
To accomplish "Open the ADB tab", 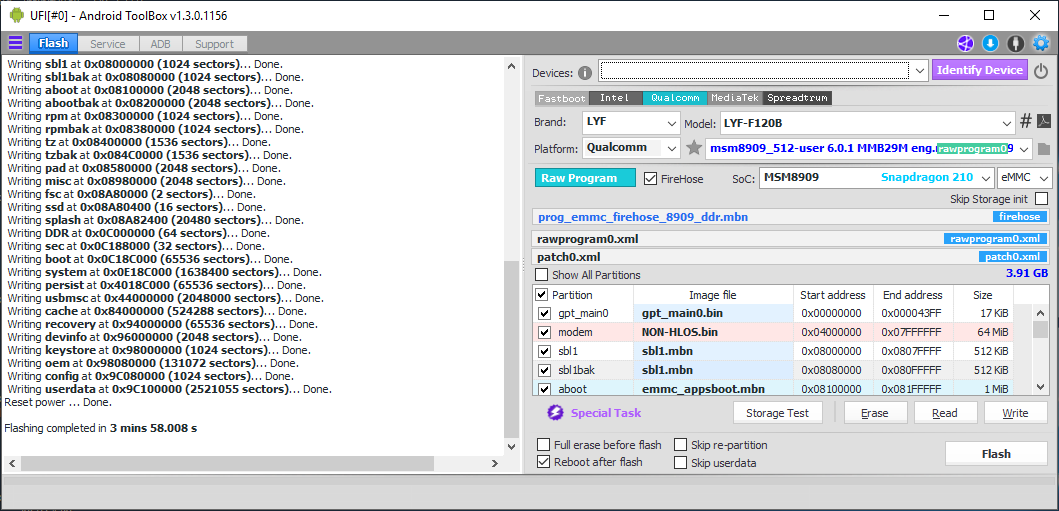I will tap(160, 44).
